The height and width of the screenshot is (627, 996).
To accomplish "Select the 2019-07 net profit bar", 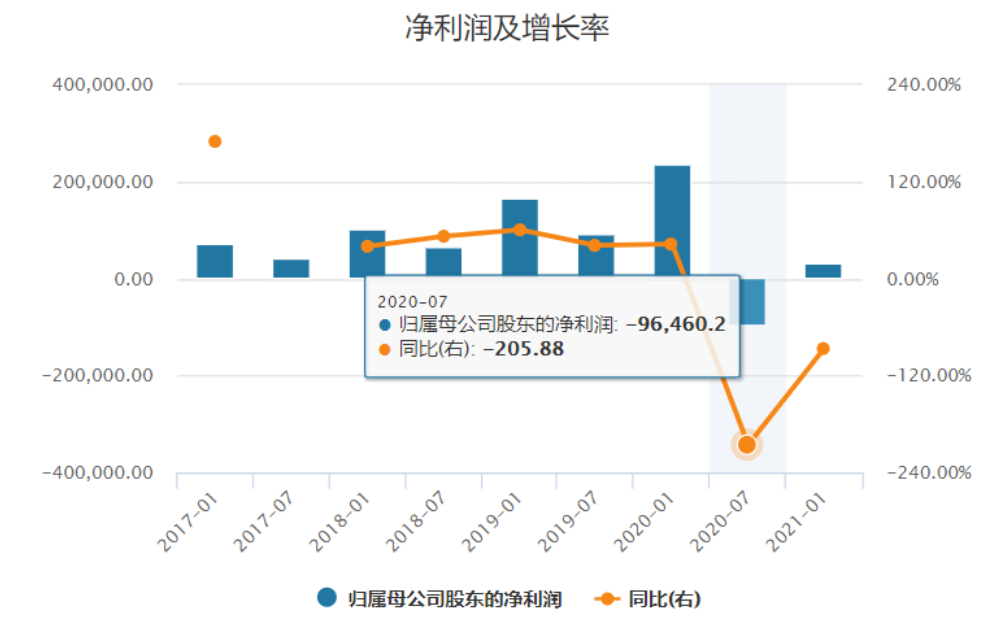I will click(x=596, y=255).
